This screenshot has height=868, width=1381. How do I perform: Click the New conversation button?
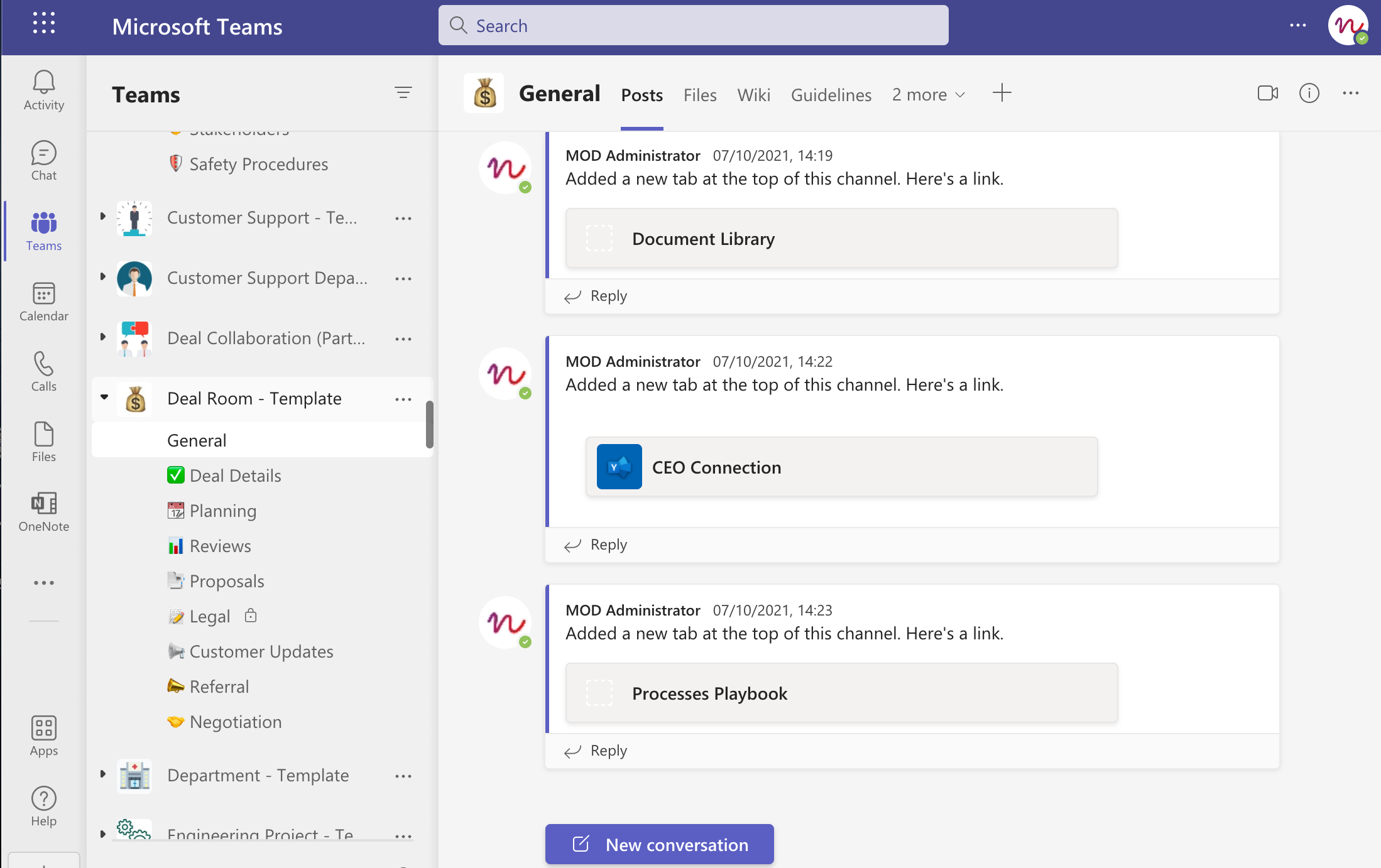tap(659, 844)
